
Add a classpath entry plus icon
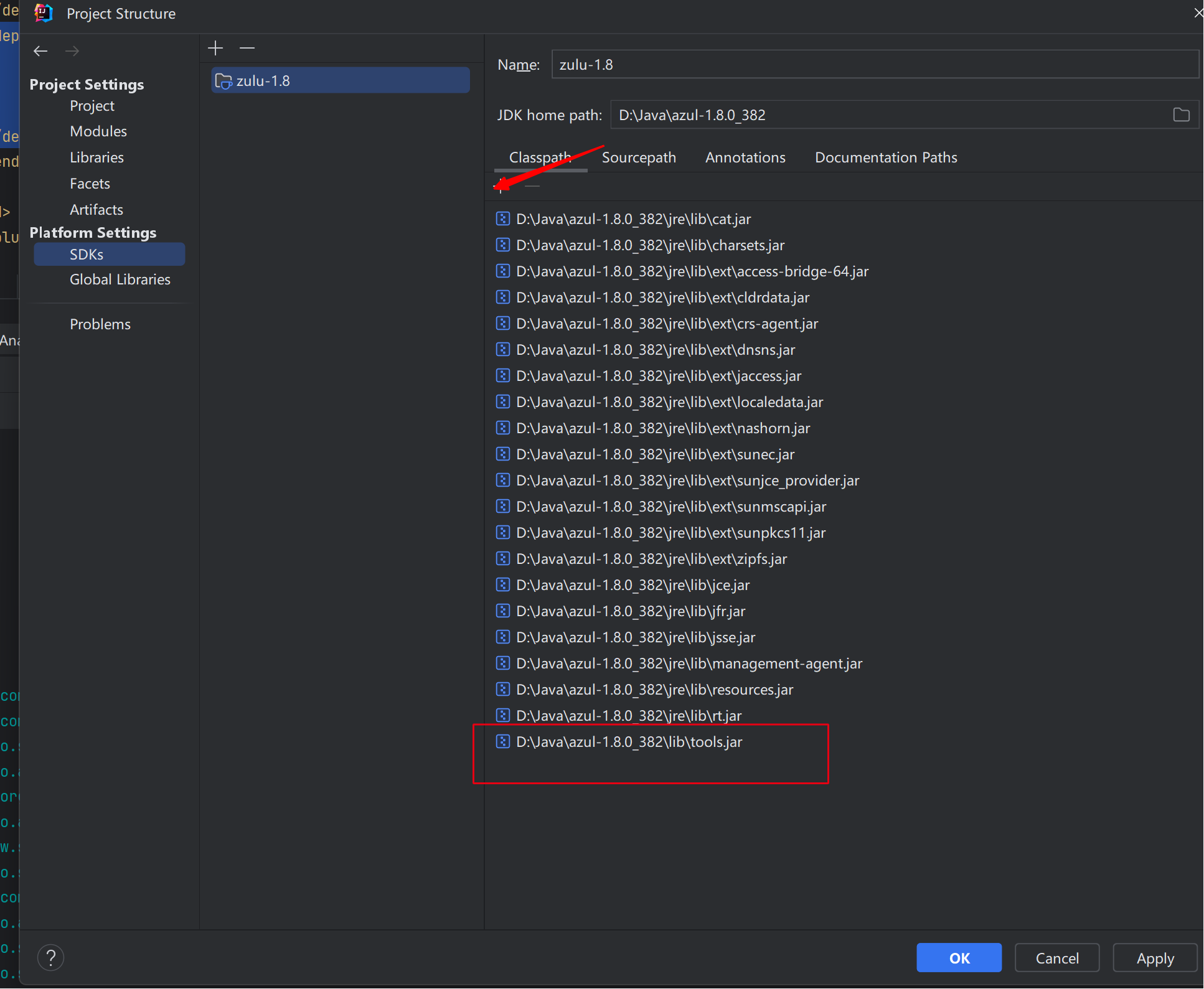pyautogui.click(x=501, y=186)
